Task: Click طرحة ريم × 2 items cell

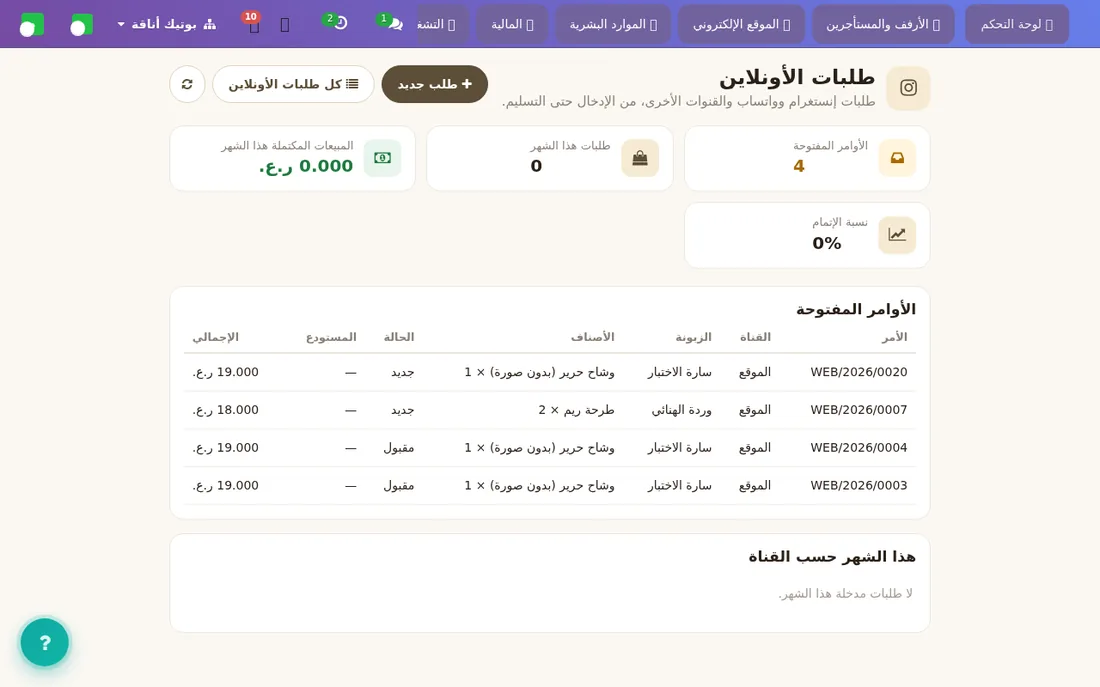Action: click(576, 410)
